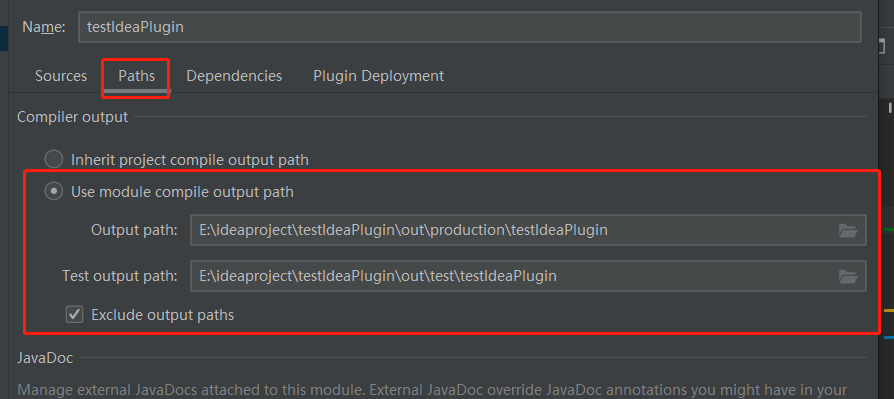
Task: Focus the module Name field
Action: tap(470, 27)
